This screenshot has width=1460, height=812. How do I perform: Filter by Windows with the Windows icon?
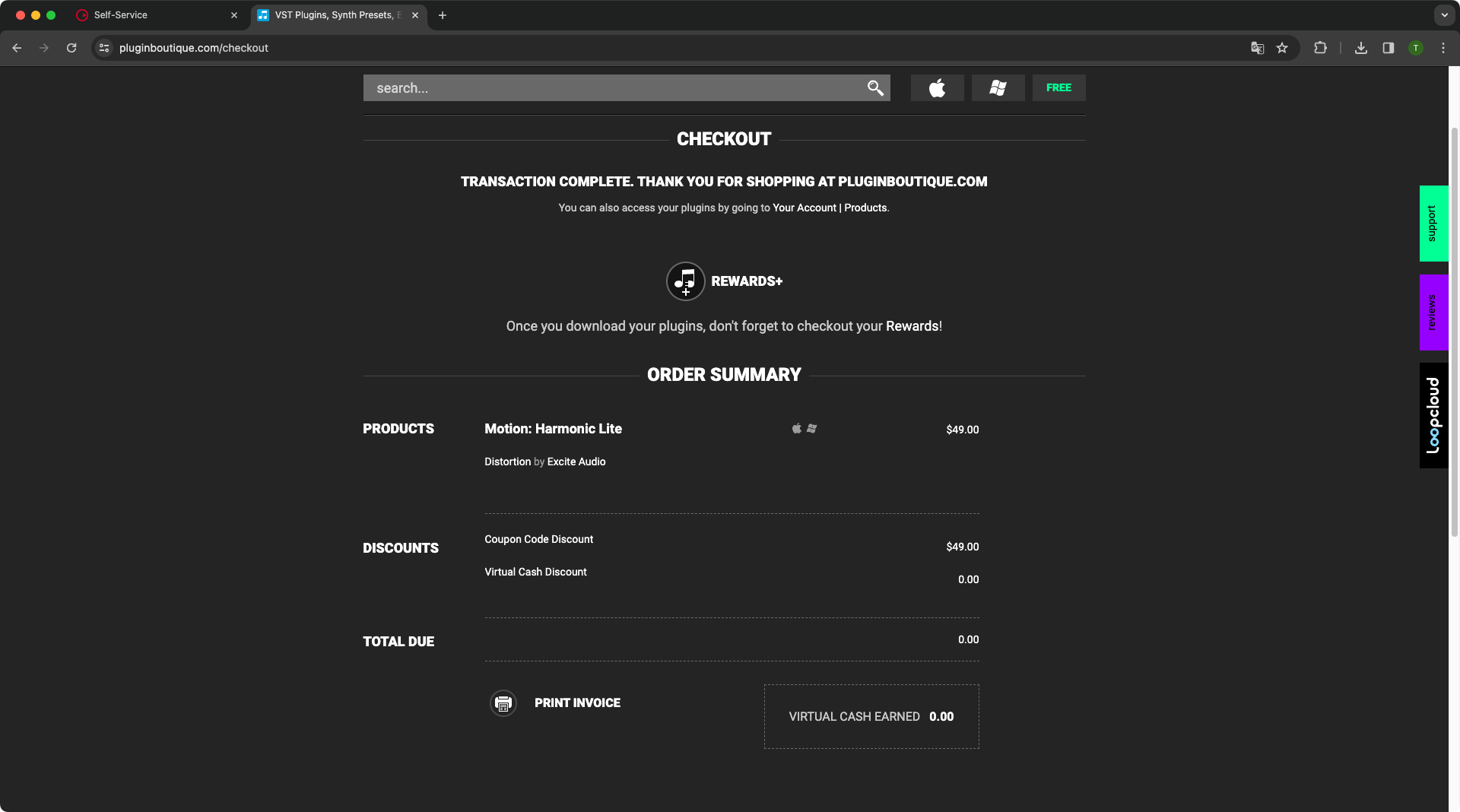coord(998,88)
